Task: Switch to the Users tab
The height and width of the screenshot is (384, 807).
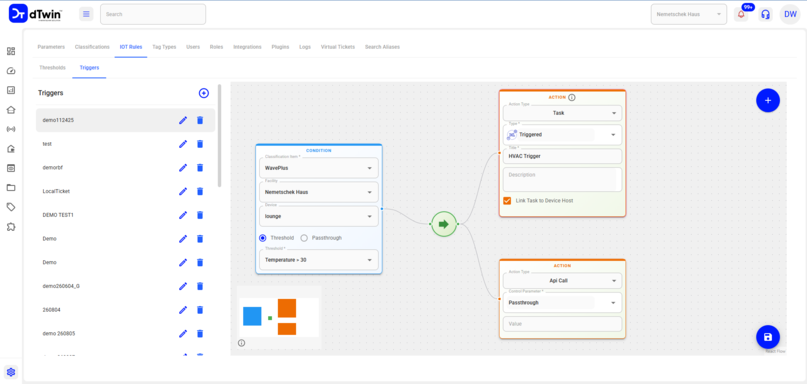Action: [x=193, y=47]
